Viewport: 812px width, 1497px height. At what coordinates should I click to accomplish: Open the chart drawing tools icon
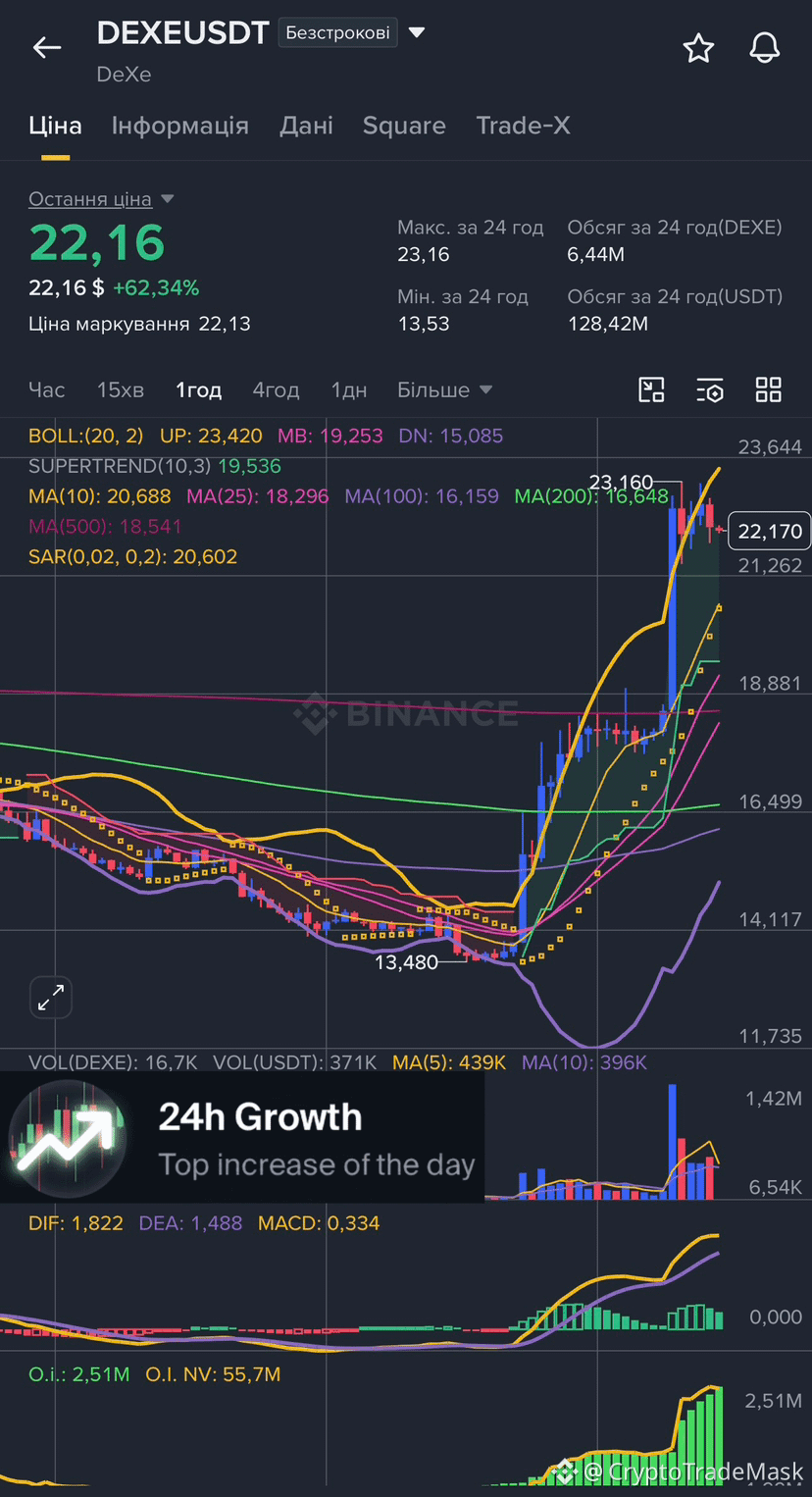pos(652,389)
